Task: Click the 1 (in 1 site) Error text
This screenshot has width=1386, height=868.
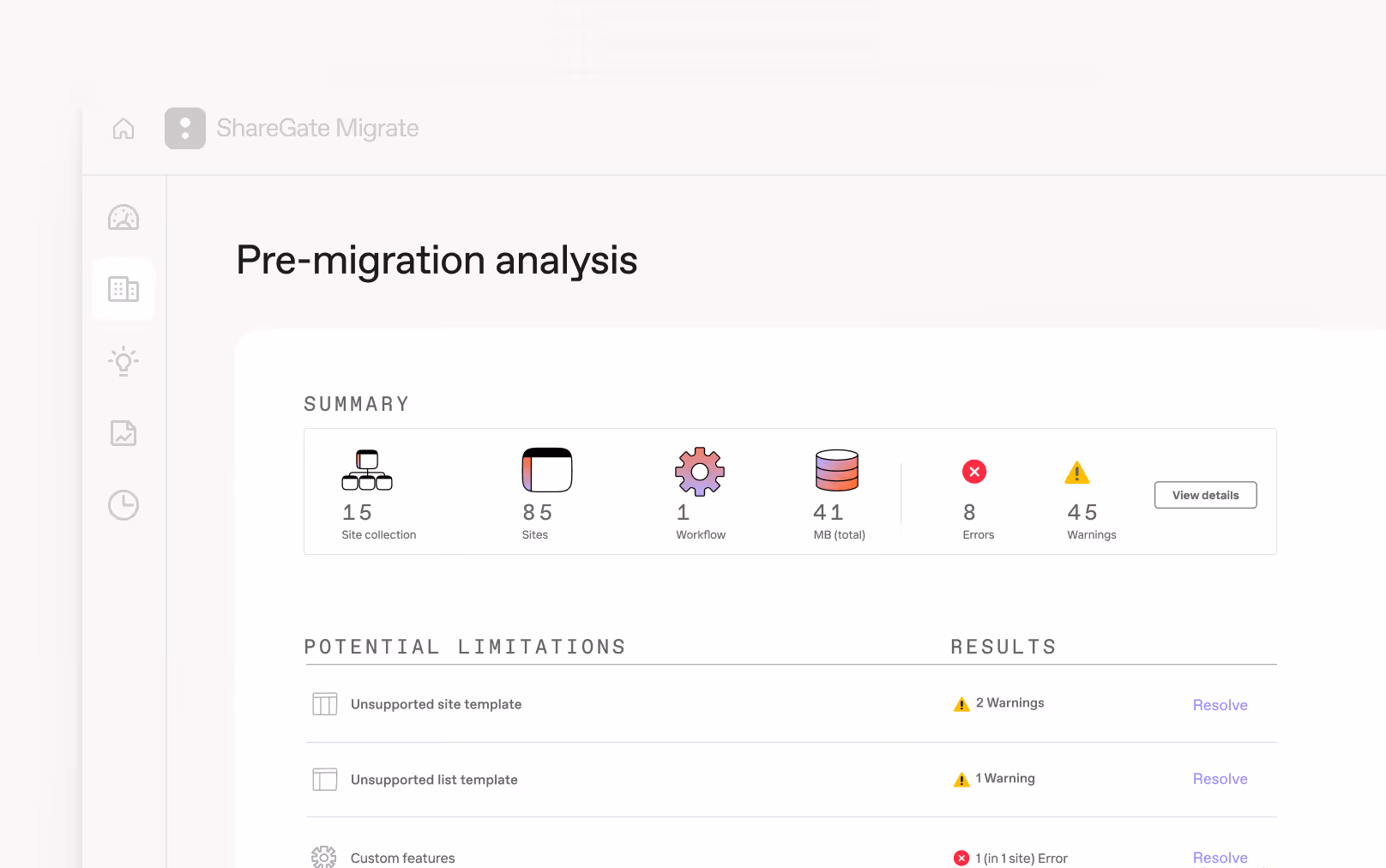Action: point(1021,858)
